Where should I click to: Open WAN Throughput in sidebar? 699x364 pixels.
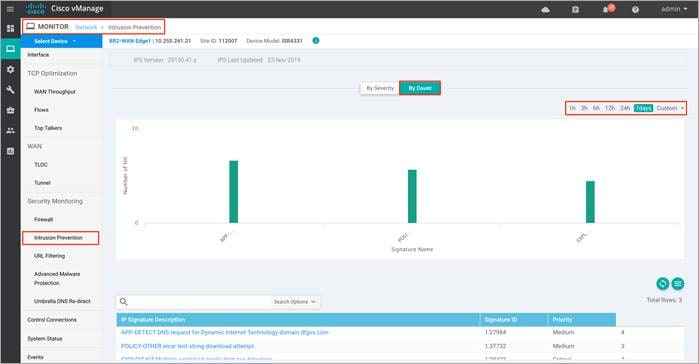coord(55,92)
